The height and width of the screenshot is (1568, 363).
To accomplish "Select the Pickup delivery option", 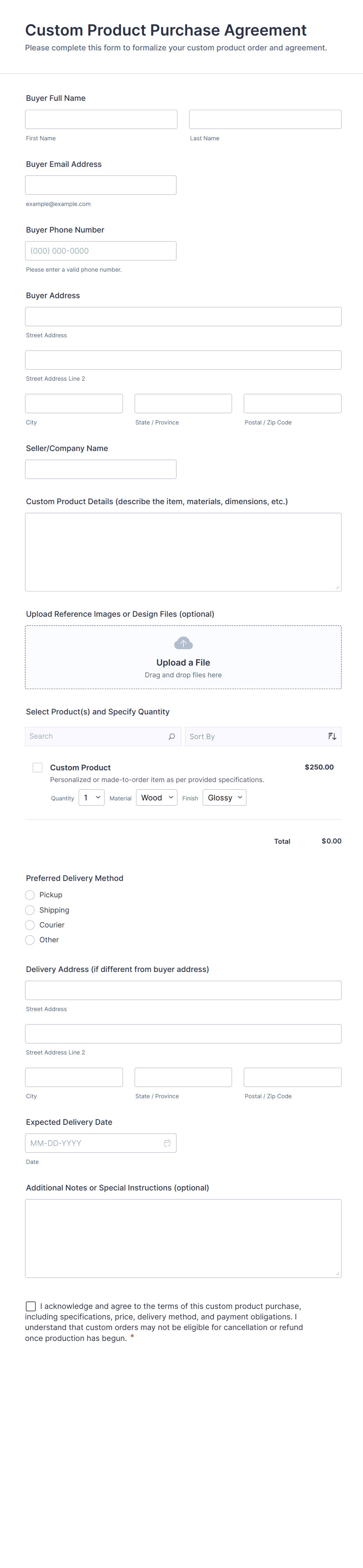I will point(30,895).
